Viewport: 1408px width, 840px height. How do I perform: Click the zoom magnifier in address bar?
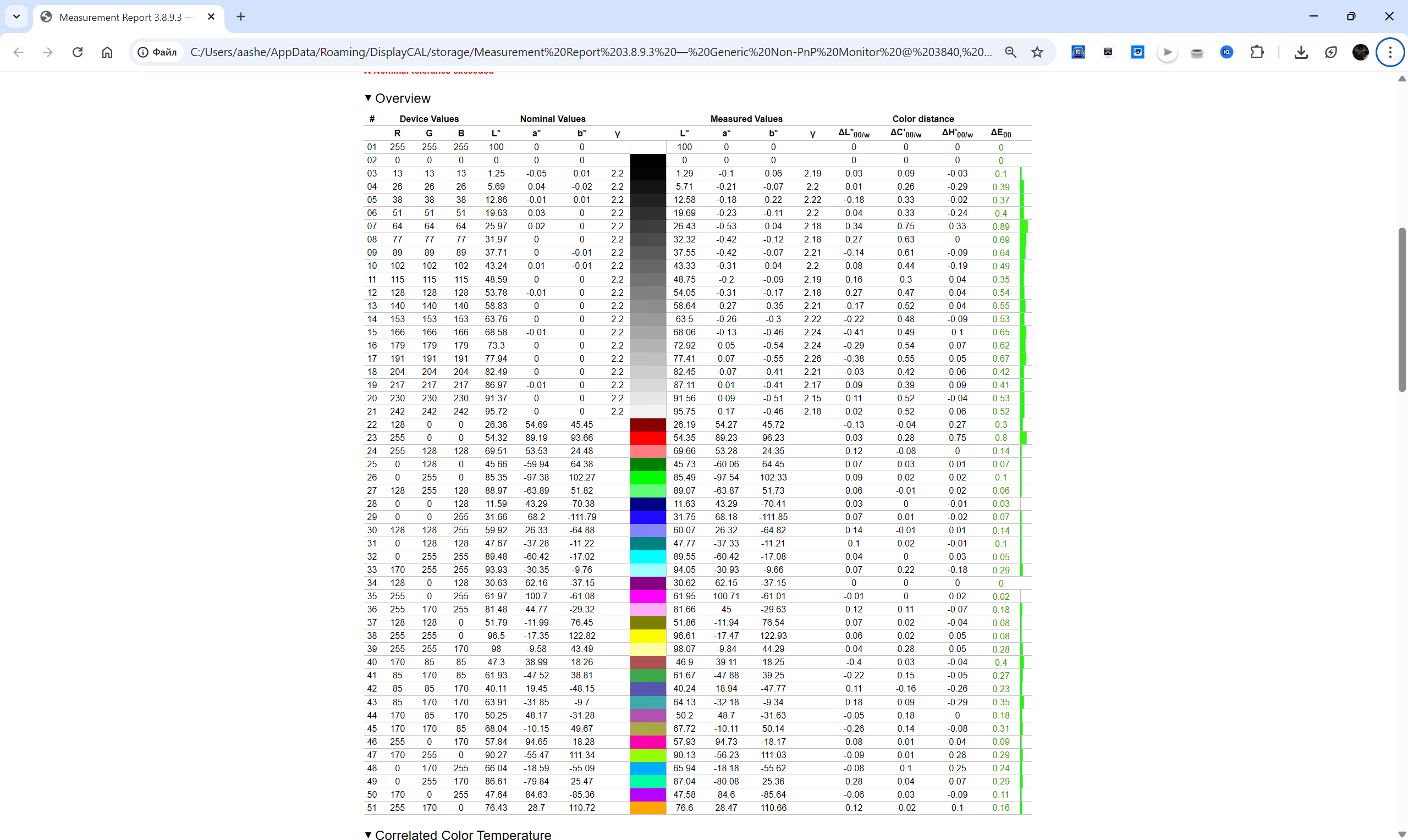coord(1010,52)
